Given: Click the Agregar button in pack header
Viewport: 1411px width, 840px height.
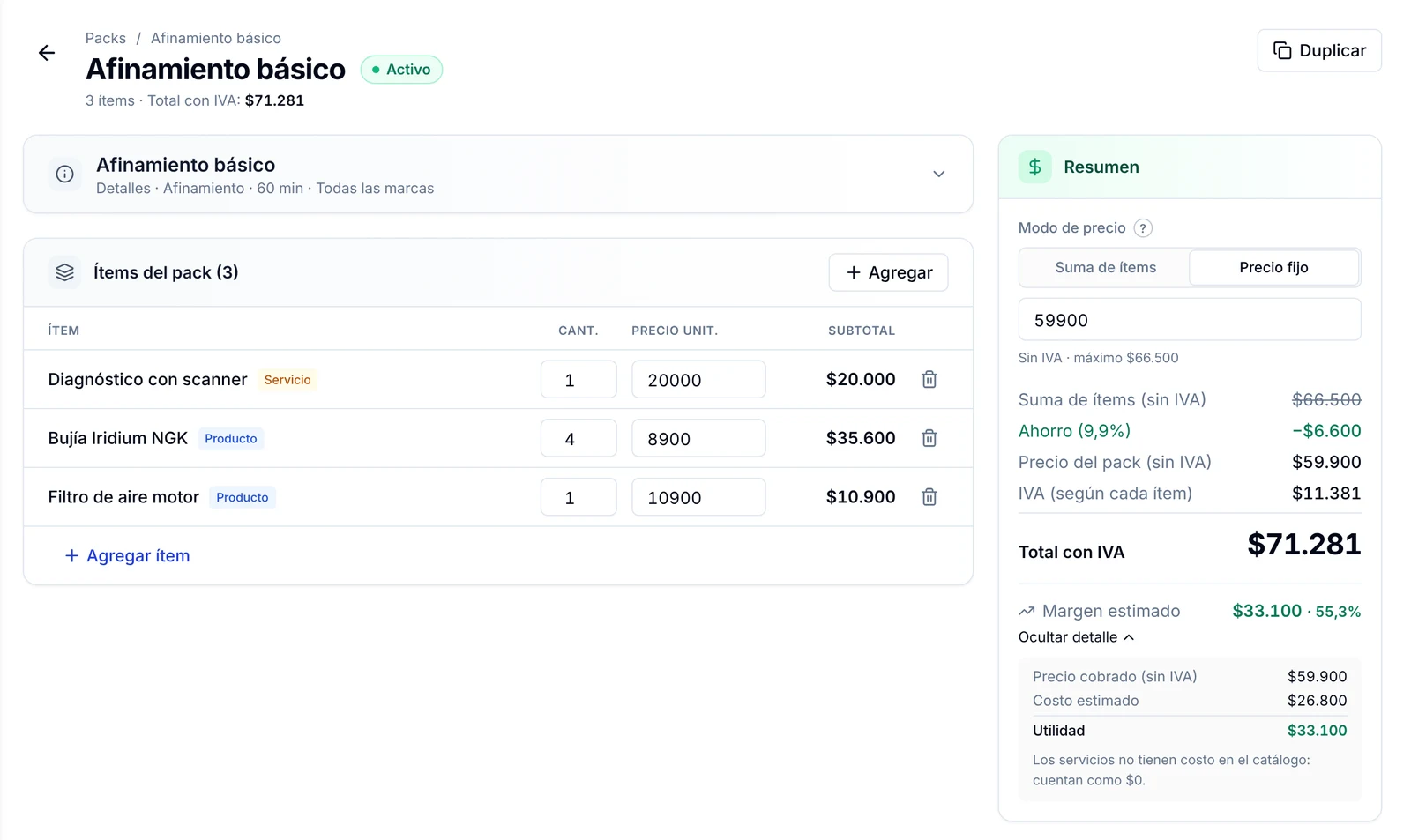Looking at the screenshot, I should [889, 272].
